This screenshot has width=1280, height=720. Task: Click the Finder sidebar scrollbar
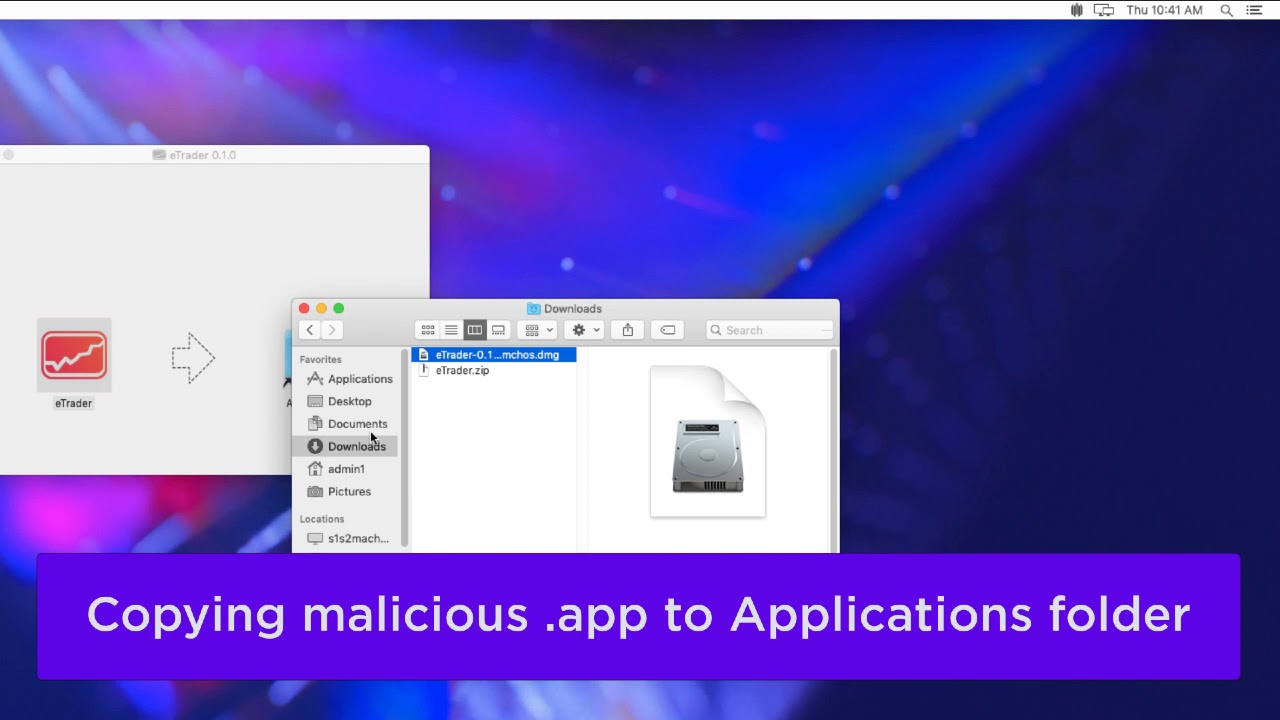(404, 448)
